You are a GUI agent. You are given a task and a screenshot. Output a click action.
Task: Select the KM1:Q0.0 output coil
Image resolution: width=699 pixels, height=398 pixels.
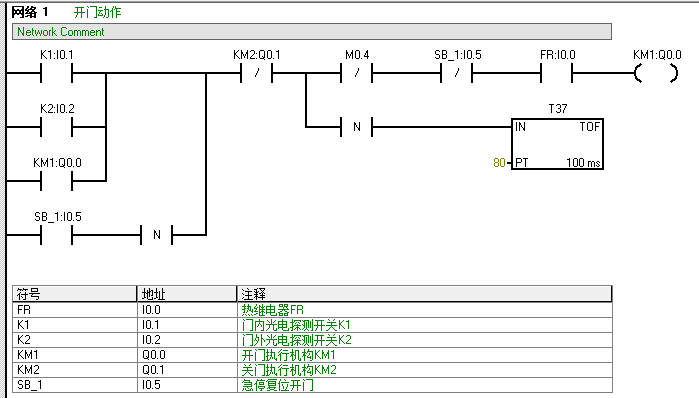click(x=656, y=73)
